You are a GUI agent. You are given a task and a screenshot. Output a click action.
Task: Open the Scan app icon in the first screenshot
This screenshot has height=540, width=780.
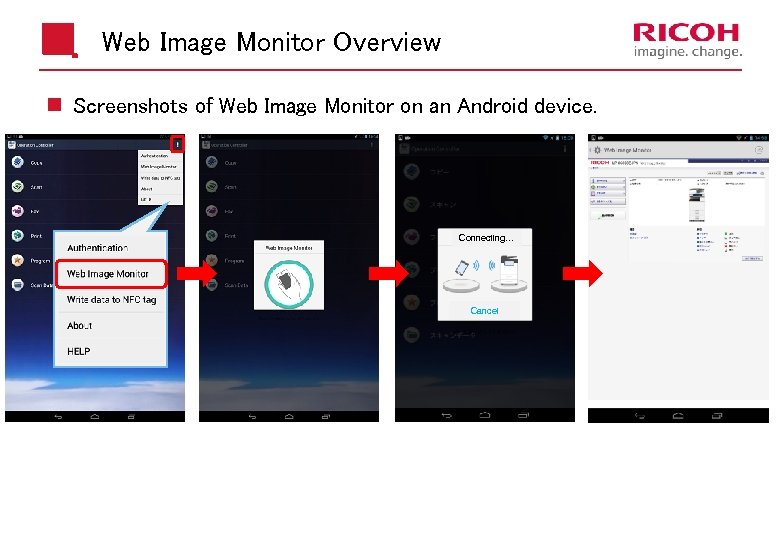pyautogui.click(x=18, y=186)
